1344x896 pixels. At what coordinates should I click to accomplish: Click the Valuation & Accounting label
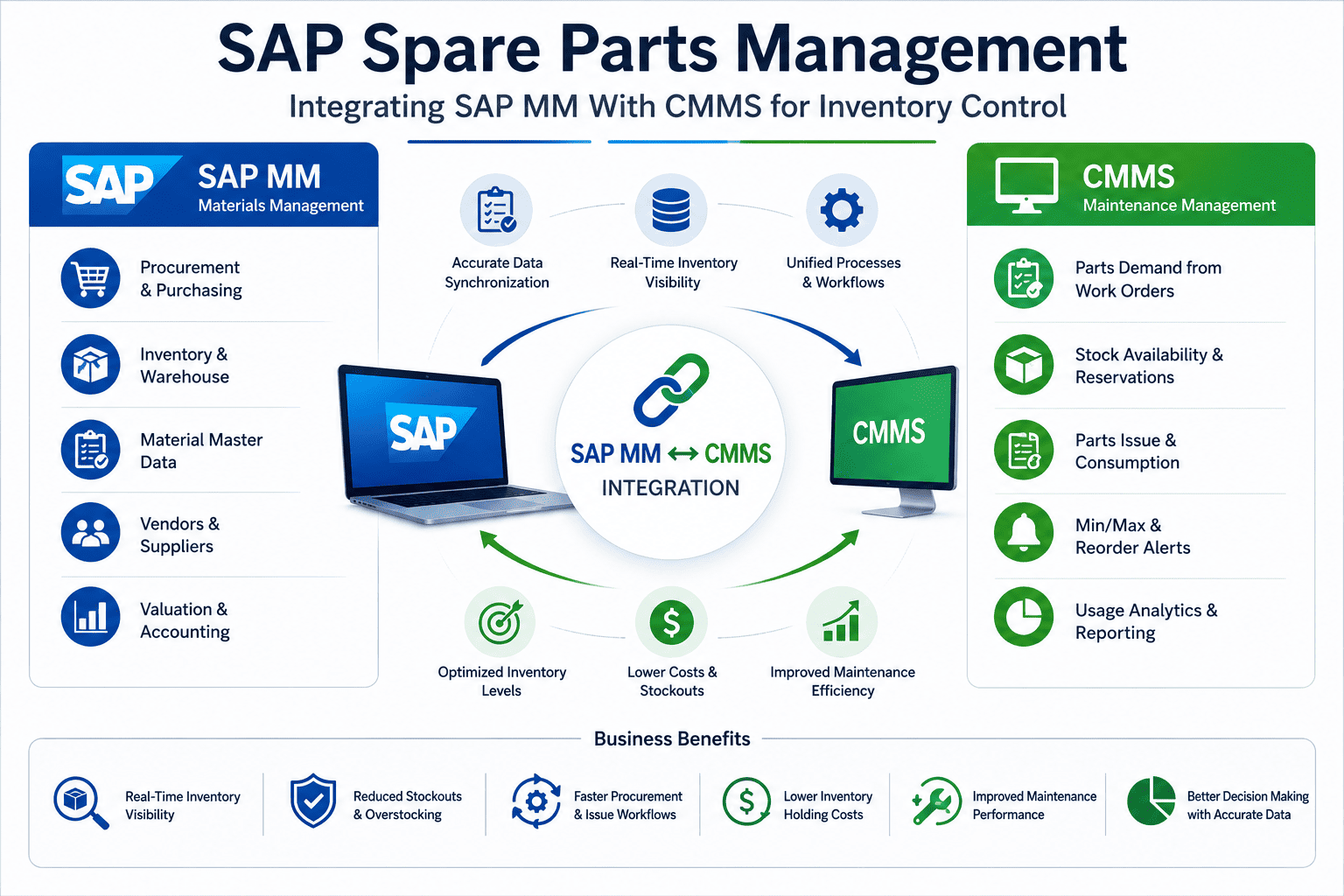click(x=185, y=620)
